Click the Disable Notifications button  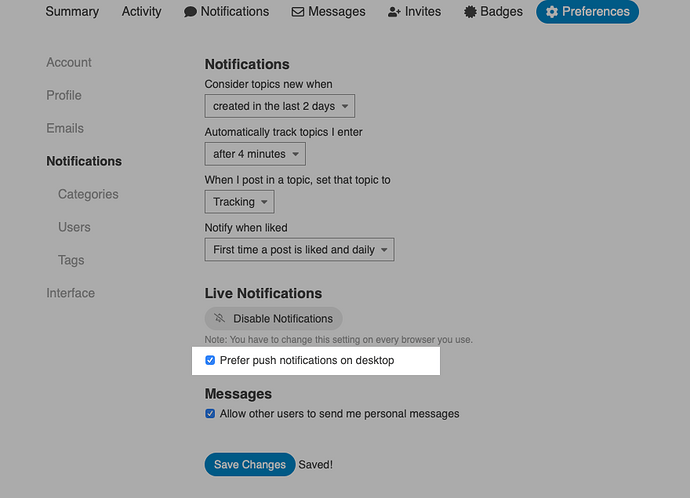tap(273, 319)
